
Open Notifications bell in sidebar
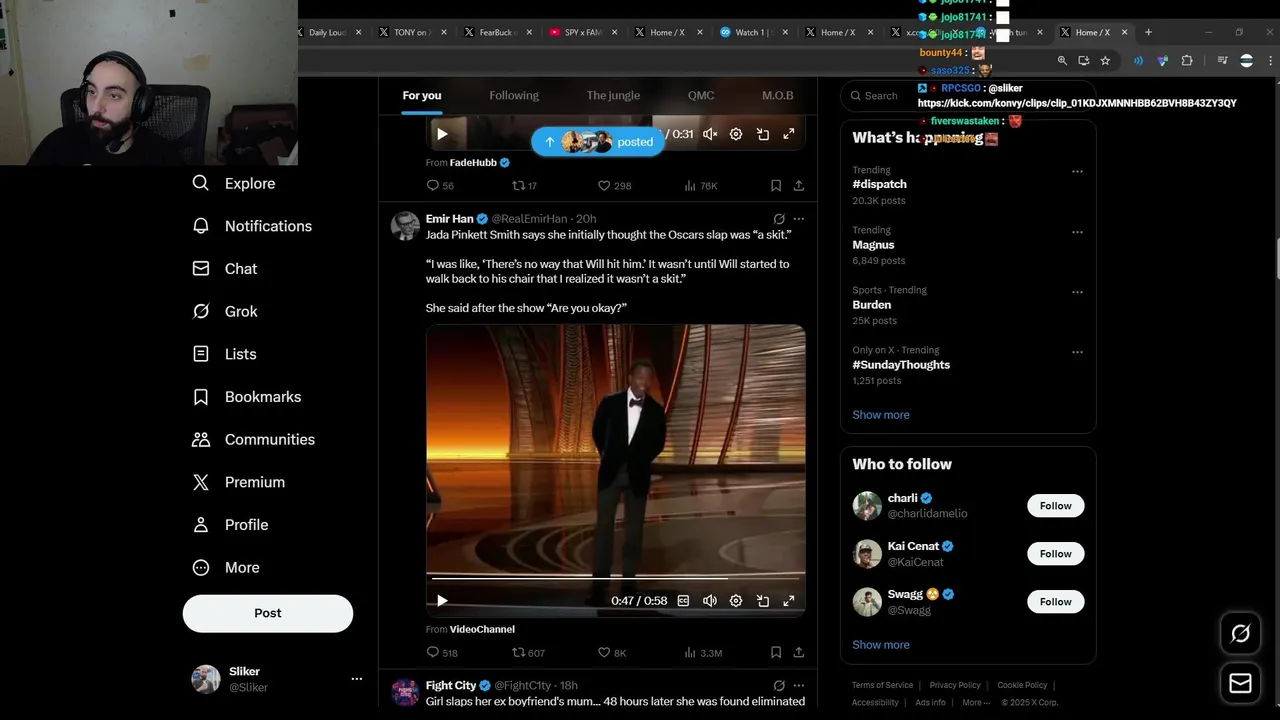252,226
